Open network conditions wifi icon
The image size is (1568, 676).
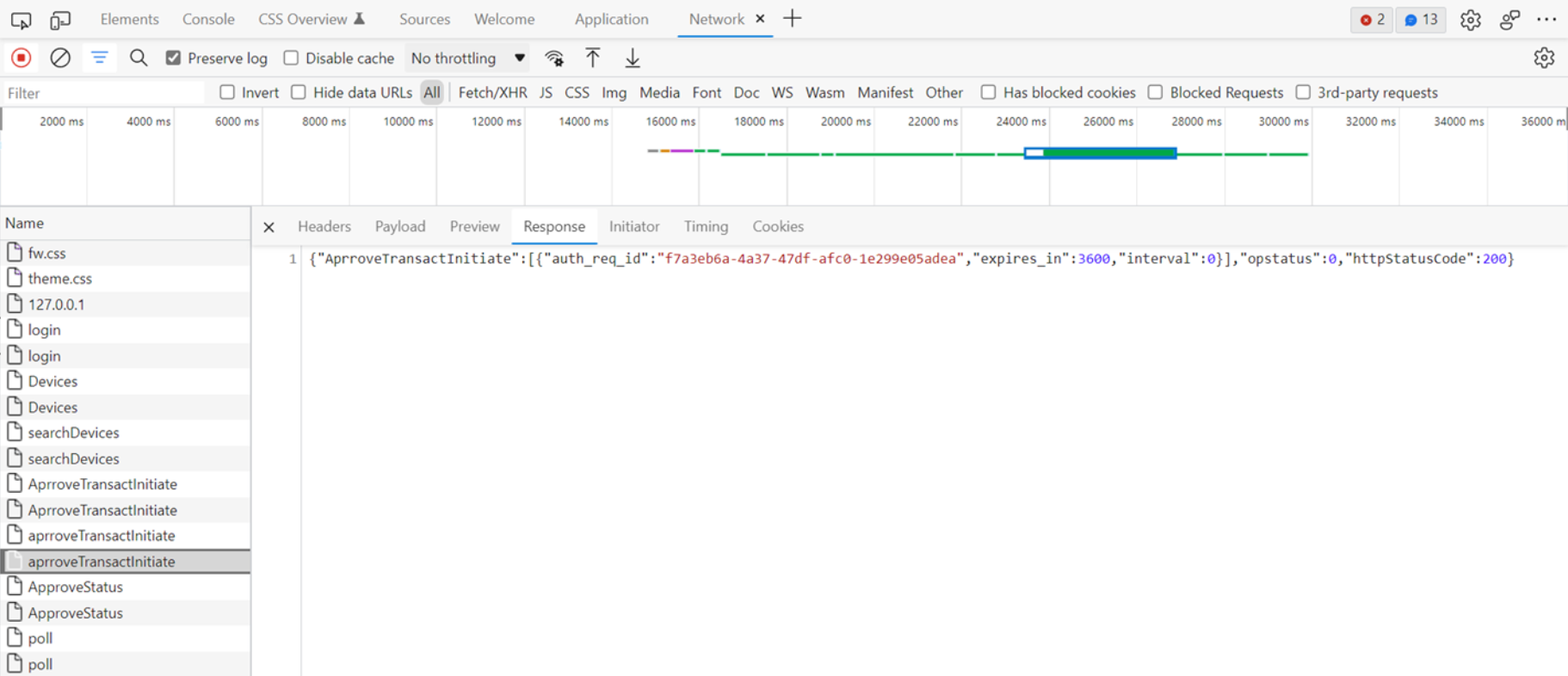[x=554, y=58]
